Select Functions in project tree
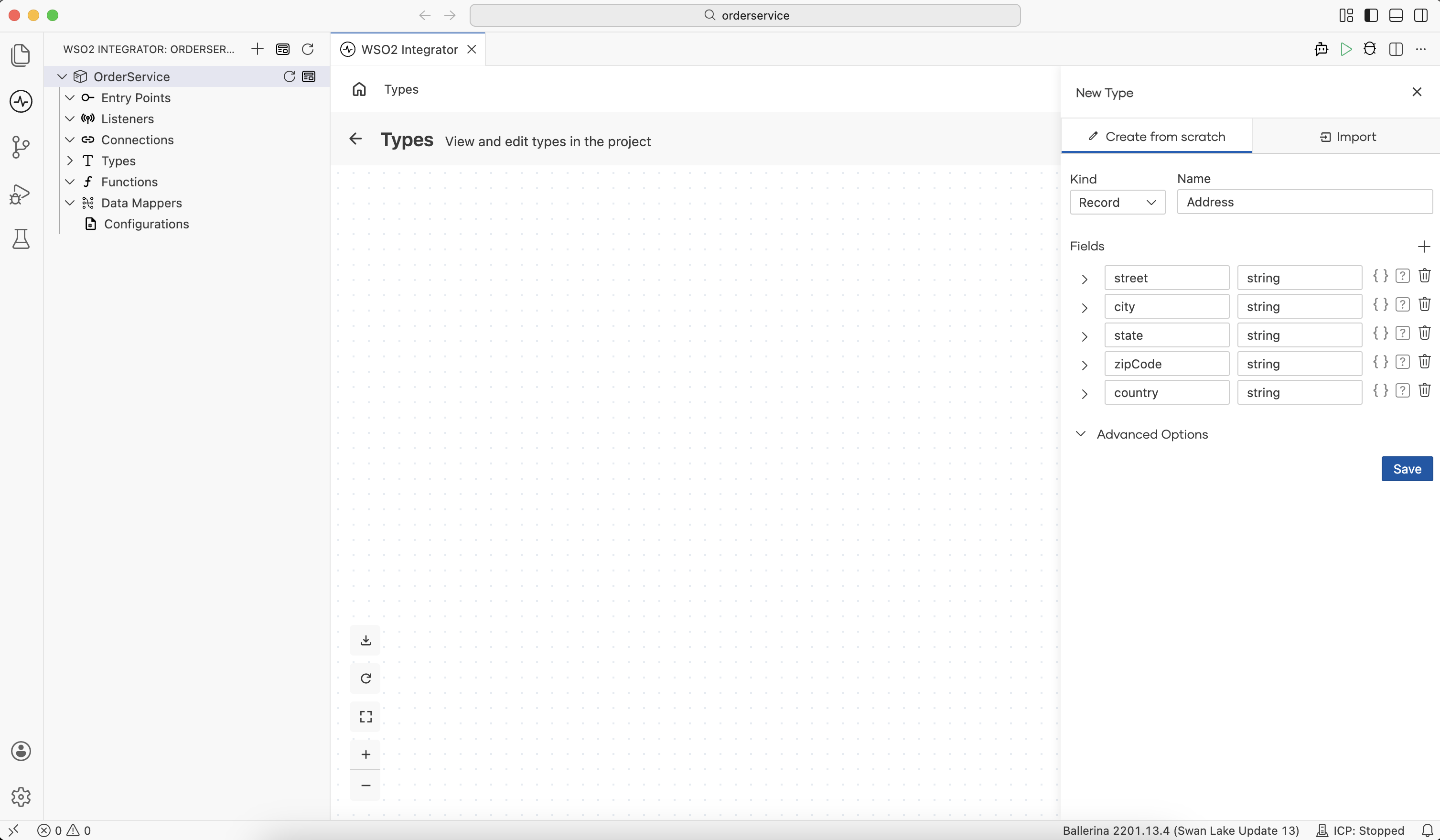Viewport: 1440px width, 840px height. click(129, 182)
